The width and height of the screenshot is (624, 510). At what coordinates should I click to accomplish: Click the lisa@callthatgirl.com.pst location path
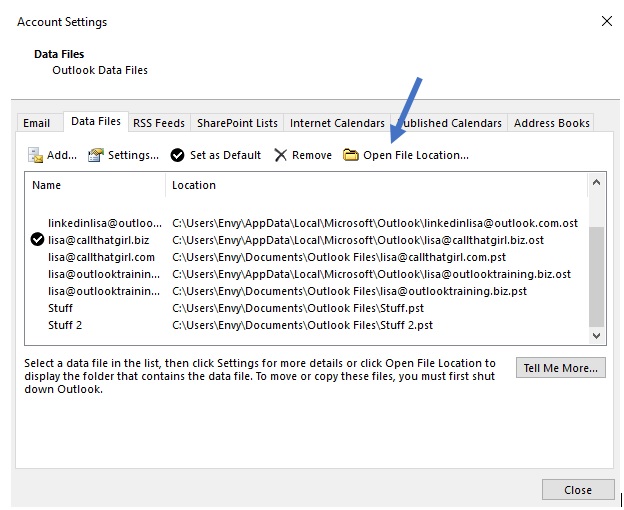pos(339,257)
